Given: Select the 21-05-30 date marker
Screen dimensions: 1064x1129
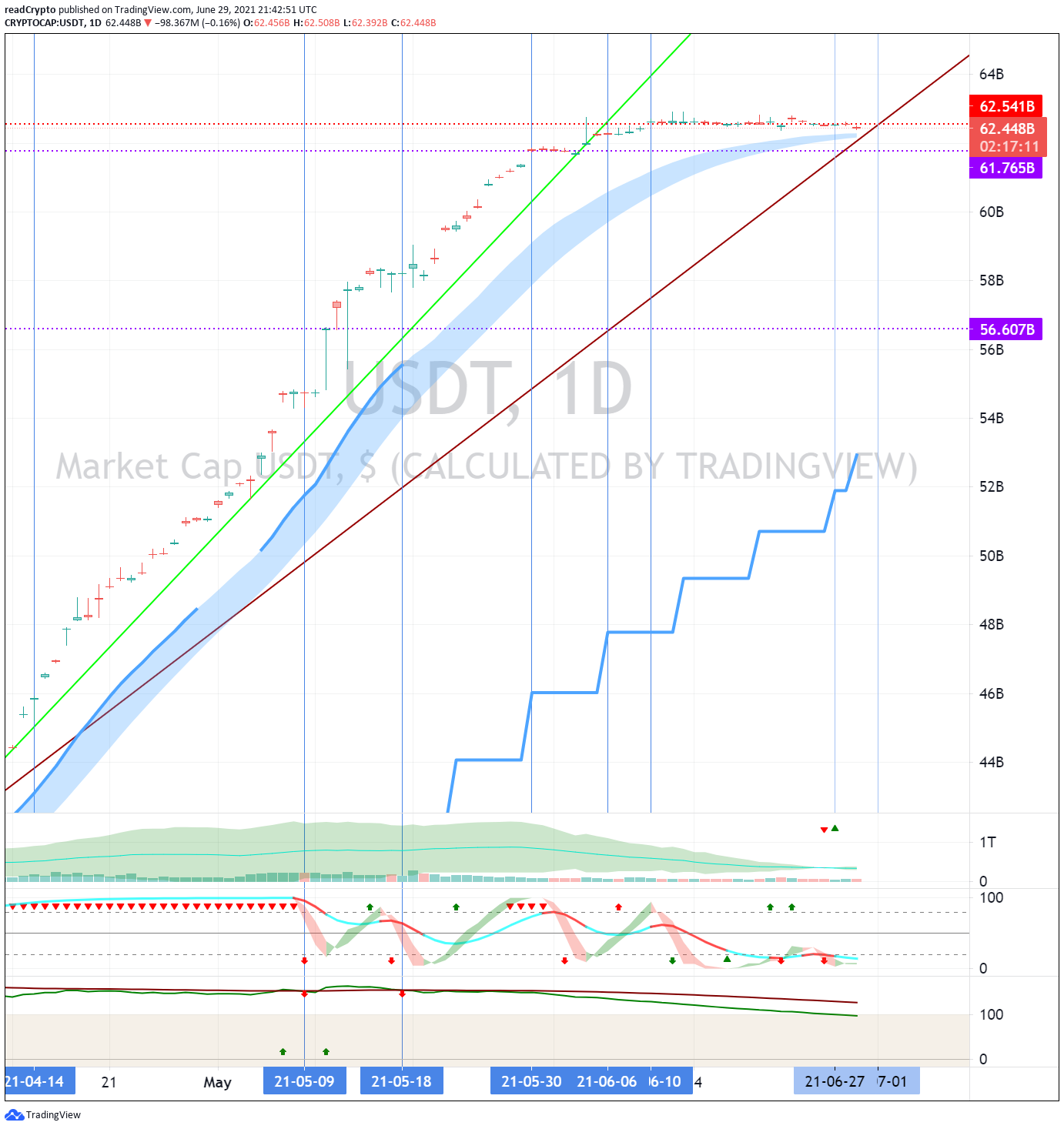Looking at the screenshot, I should pyautogui.click(x=531, y=1081).
